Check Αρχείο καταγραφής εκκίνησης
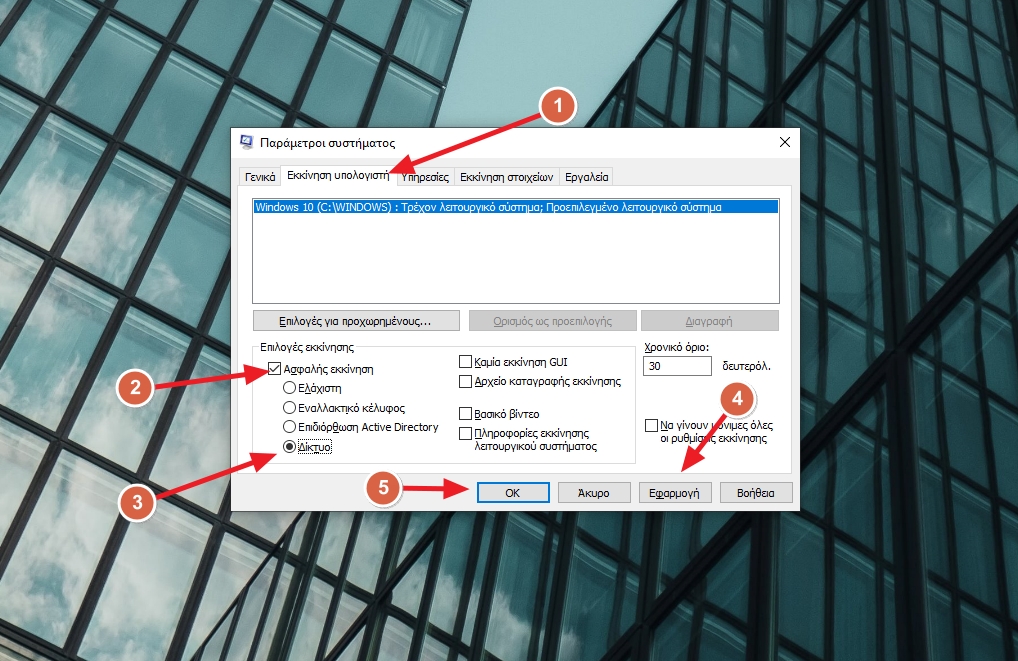 click(x=464, y=381)
